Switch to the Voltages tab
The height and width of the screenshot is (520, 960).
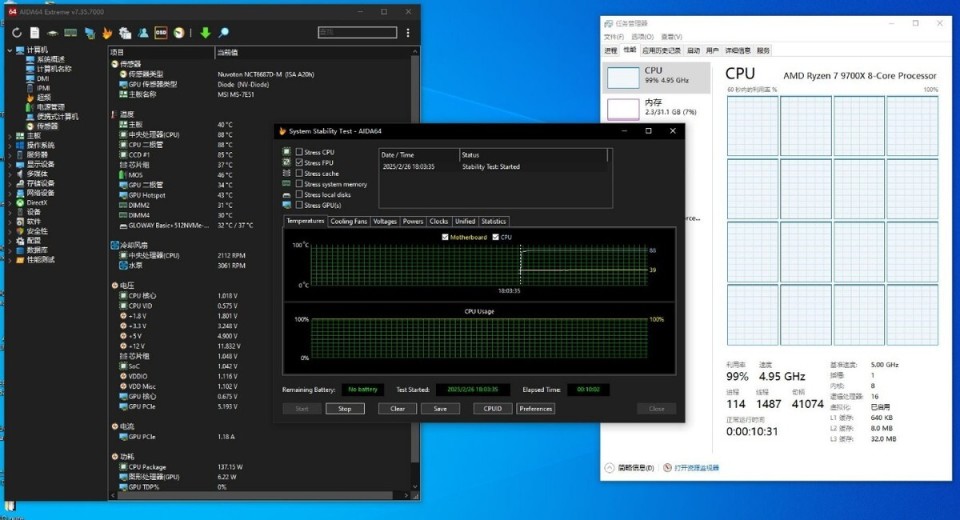tap(384, 222)
